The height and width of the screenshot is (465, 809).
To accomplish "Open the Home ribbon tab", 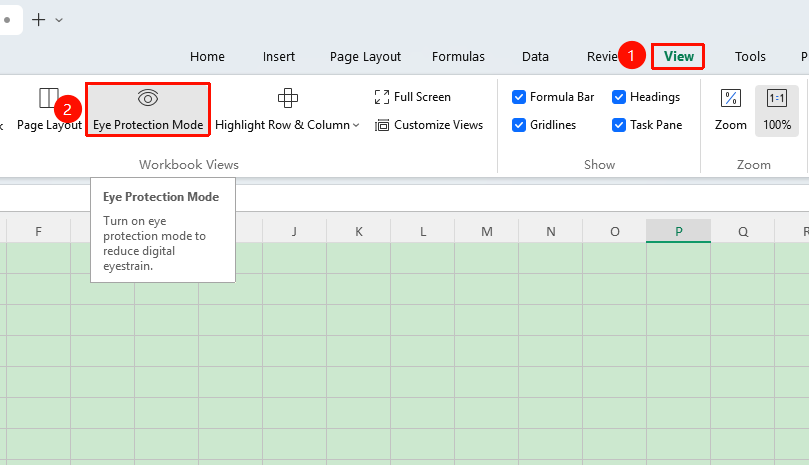I will (207, 56).
